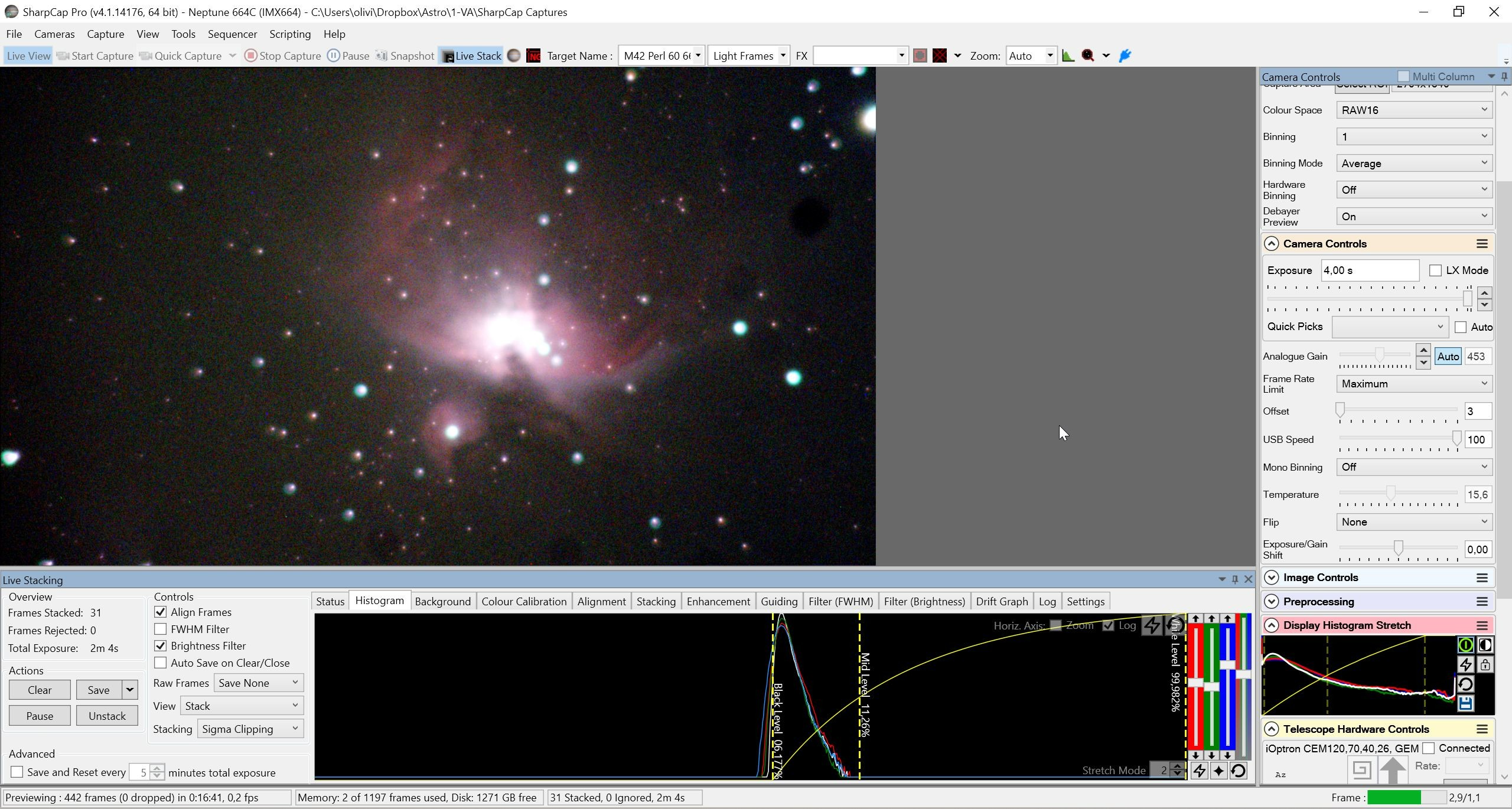
Task: Click the blue plug hardware connection icon
Action: [x=1125, y=56]
